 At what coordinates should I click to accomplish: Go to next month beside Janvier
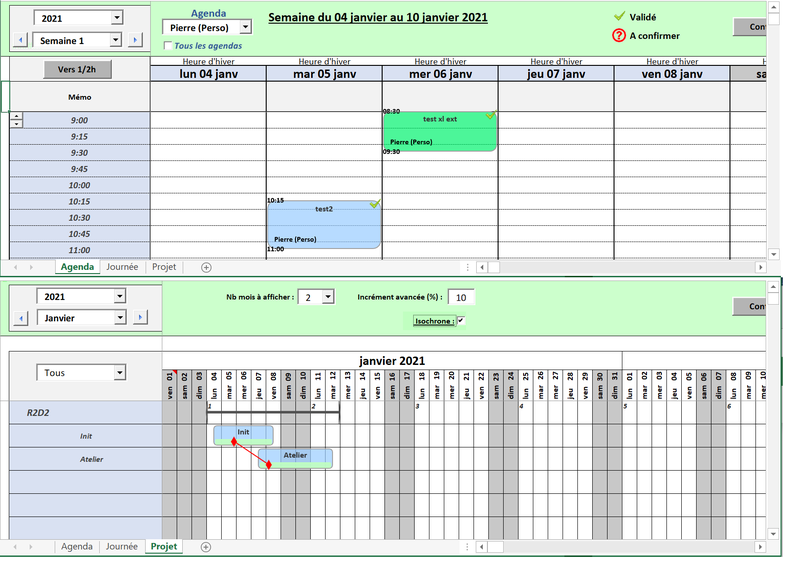140,318
